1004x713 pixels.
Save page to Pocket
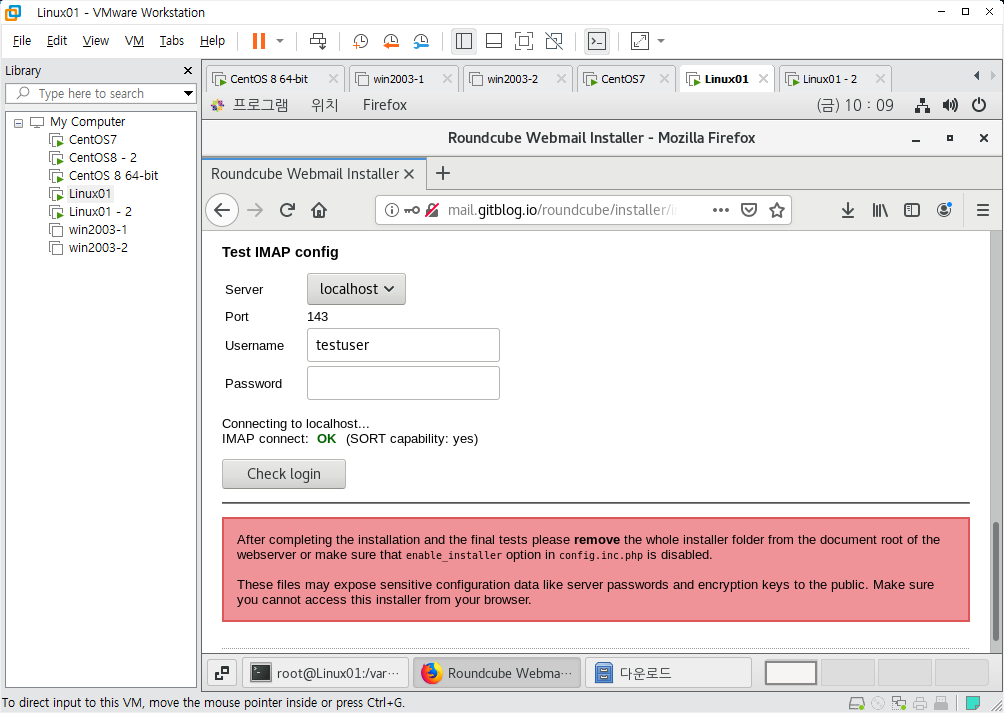pyautogui.click(x=749, y=210)
